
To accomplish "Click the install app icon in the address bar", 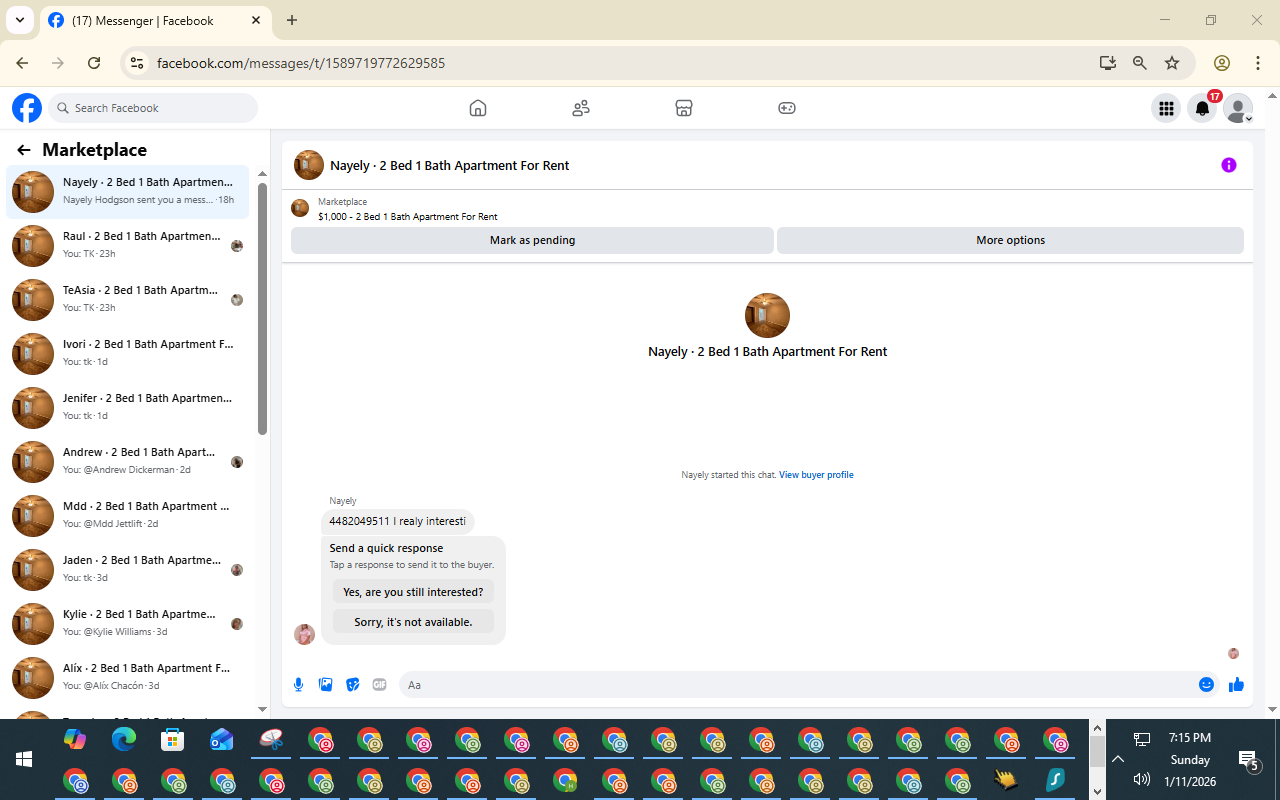I will (x=1107, y=63).
